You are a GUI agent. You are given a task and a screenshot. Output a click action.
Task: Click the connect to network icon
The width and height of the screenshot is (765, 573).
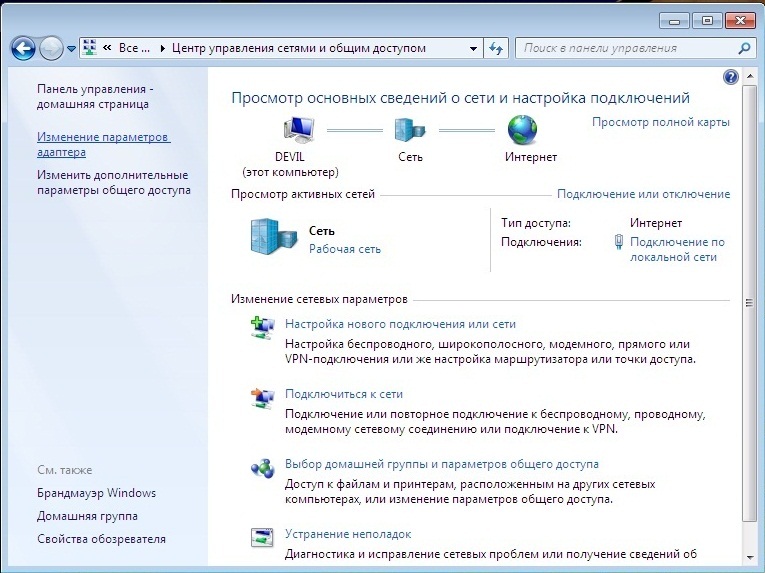click(x=262, y=399)
